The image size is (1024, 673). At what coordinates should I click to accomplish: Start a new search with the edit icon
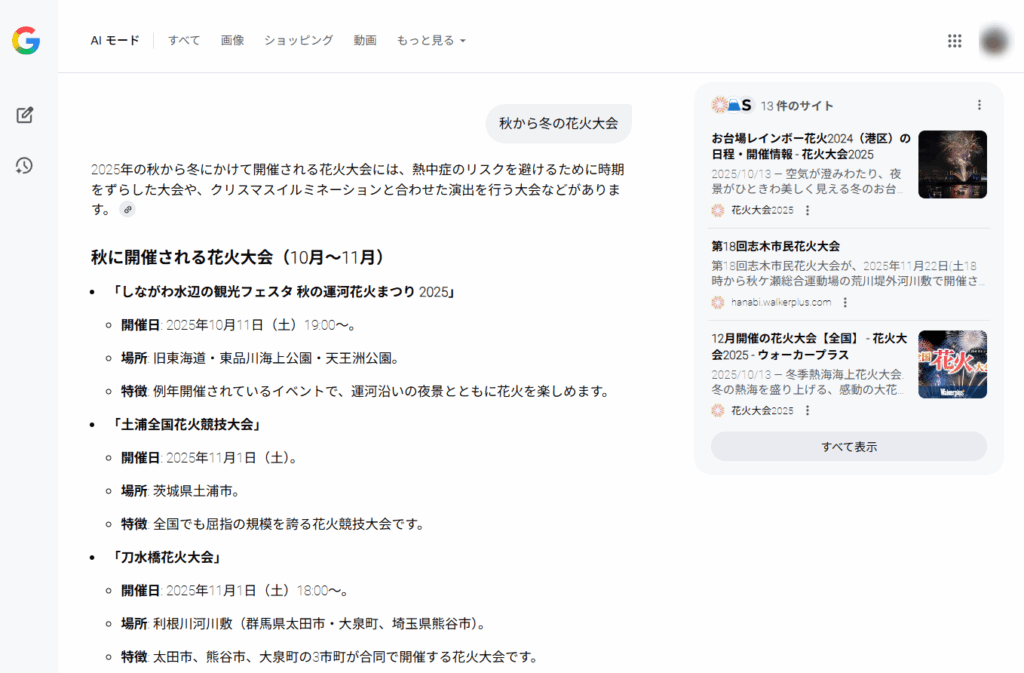[25, 115]
